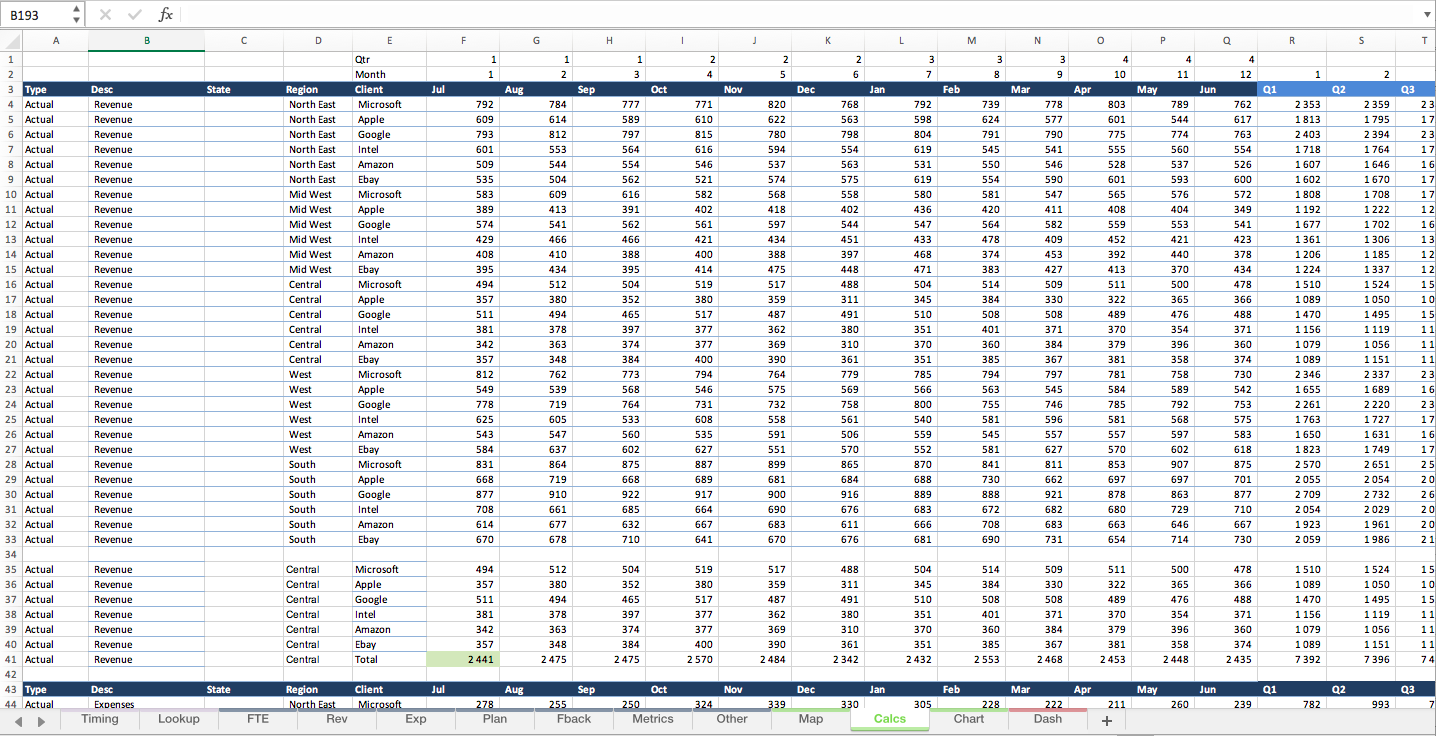The width and height of the screenshot is (1436, 736).
Task: Select the Calcs sheet tab
Action: coord(890,719)
